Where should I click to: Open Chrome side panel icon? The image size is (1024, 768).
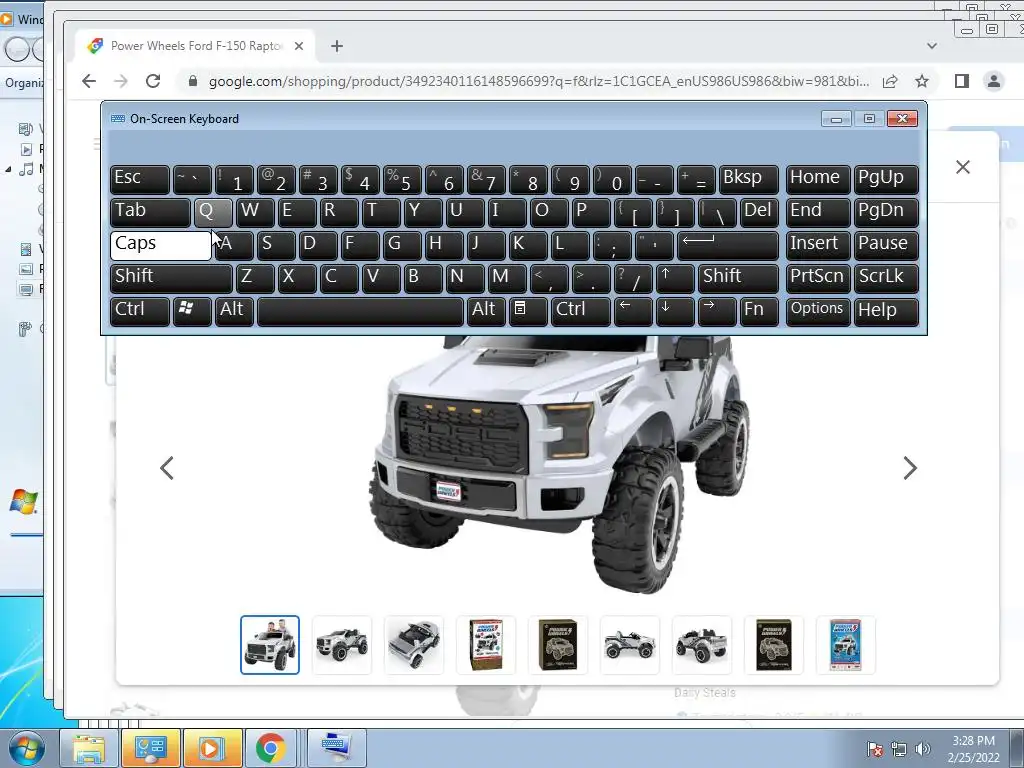tap(961, 81)
